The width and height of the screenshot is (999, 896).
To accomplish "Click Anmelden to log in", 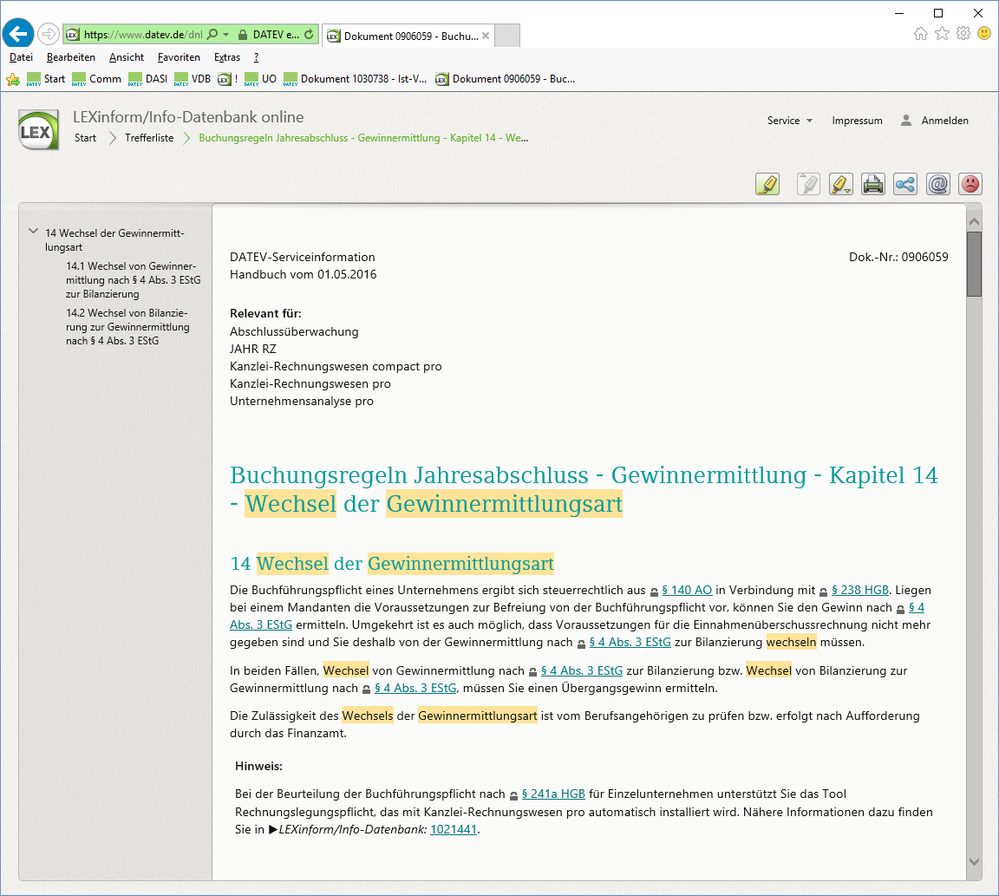I will pyautogui.click(x=934, y=120).
